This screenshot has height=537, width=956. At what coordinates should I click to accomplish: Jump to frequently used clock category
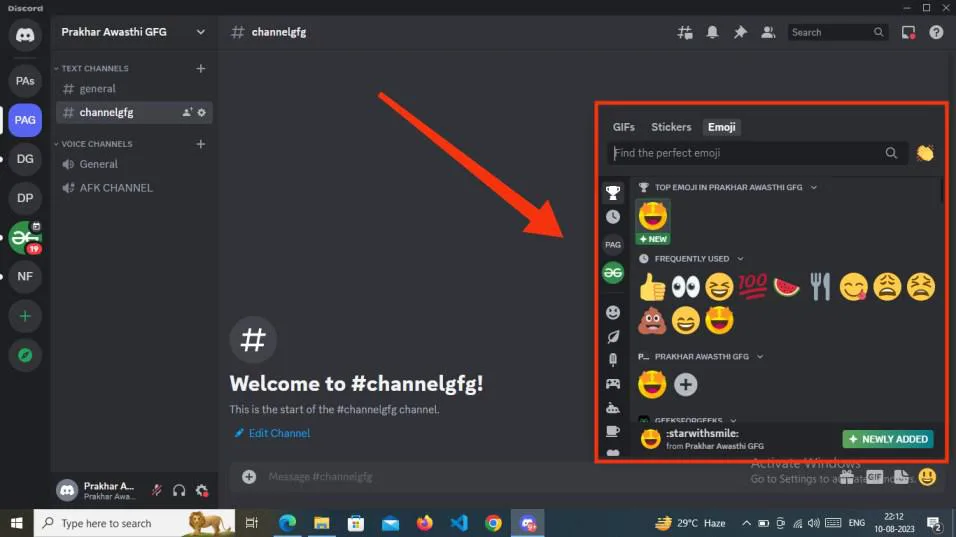613,217
